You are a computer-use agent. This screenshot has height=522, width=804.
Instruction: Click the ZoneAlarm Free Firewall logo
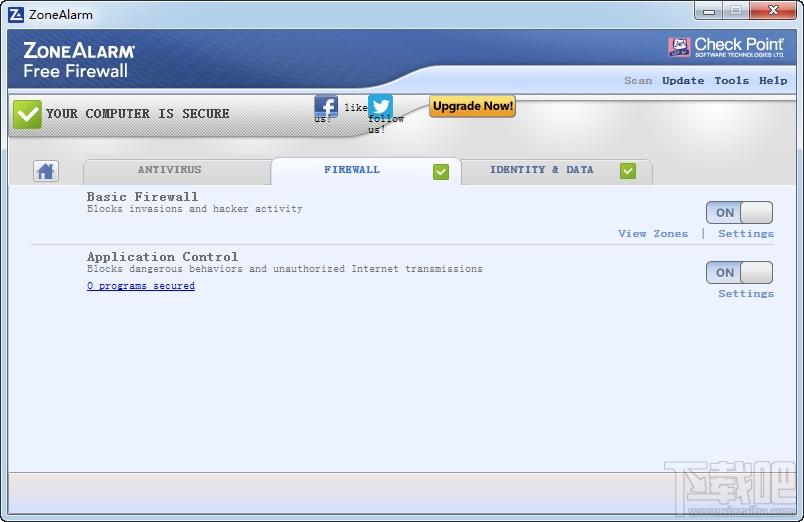pyautogui.click(x=79, y=60)
